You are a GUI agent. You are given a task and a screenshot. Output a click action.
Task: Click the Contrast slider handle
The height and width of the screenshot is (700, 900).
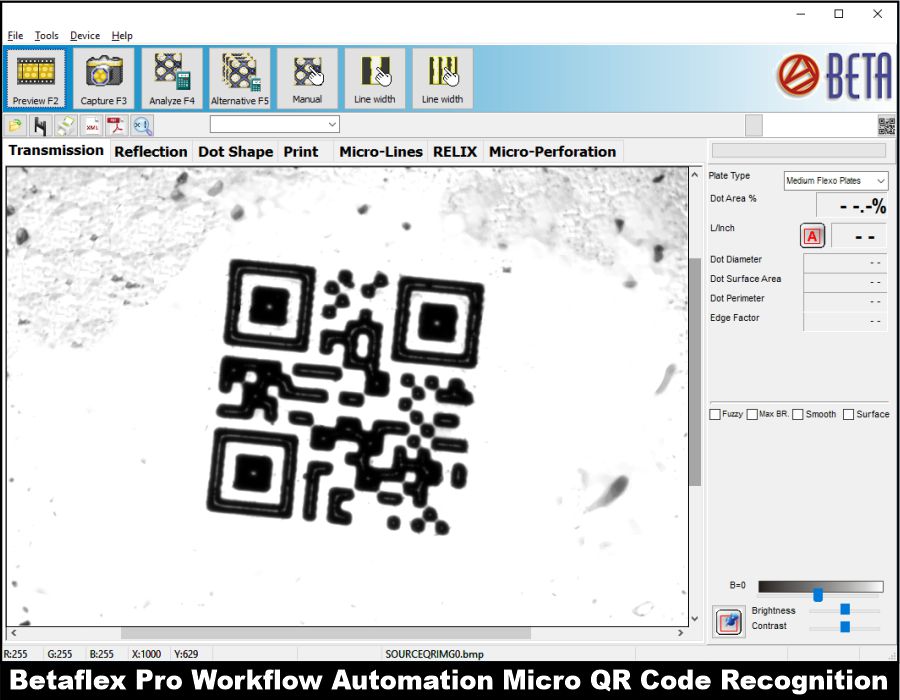pyautogui.click(x=845, y=627)
